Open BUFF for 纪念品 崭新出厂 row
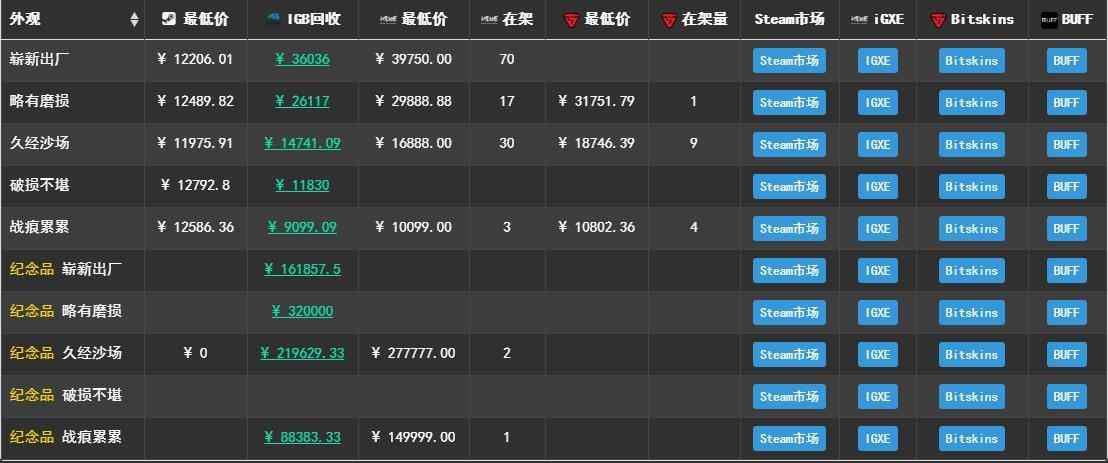This screenshot has height=463, width=1108. [1066, 271]
